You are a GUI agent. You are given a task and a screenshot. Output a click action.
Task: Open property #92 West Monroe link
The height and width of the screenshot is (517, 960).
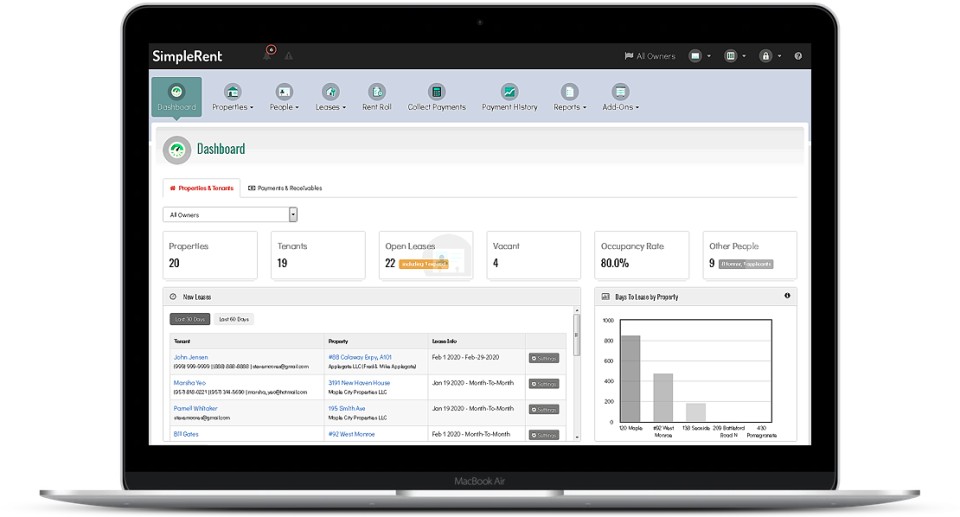point(351,434)
